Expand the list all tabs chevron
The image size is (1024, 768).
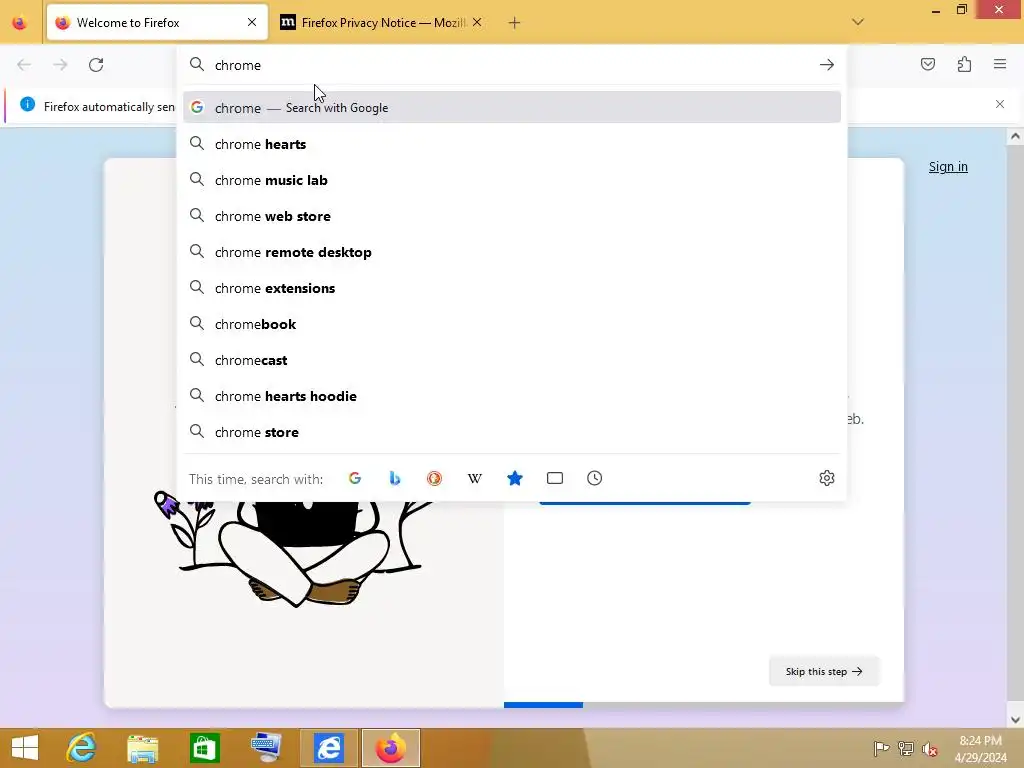858,22
